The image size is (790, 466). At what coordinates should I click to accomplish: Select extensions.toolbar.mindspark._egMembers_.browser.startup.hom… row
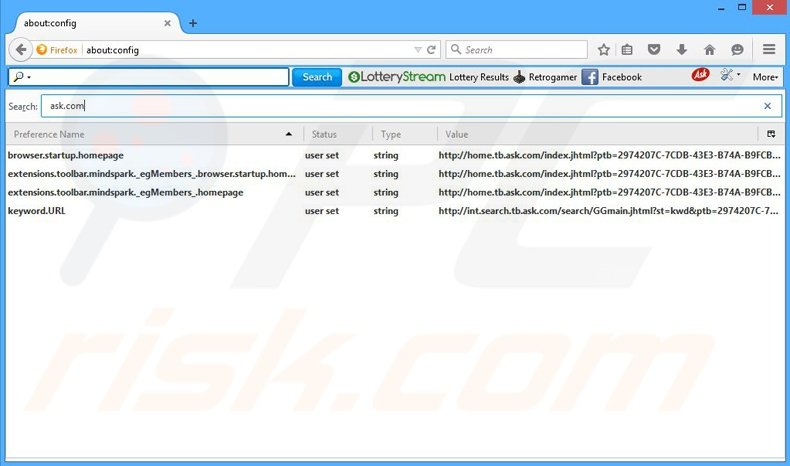pos(394,174)
